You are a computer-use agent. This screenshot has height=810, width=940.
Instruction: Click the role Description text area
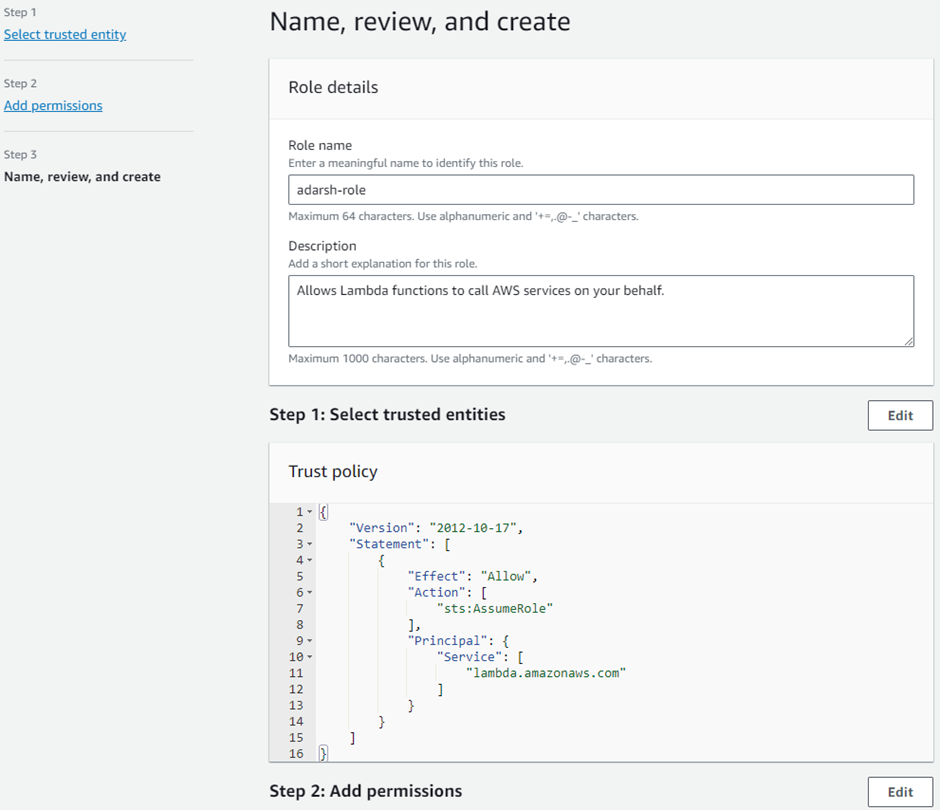click(x=600, y=310)
